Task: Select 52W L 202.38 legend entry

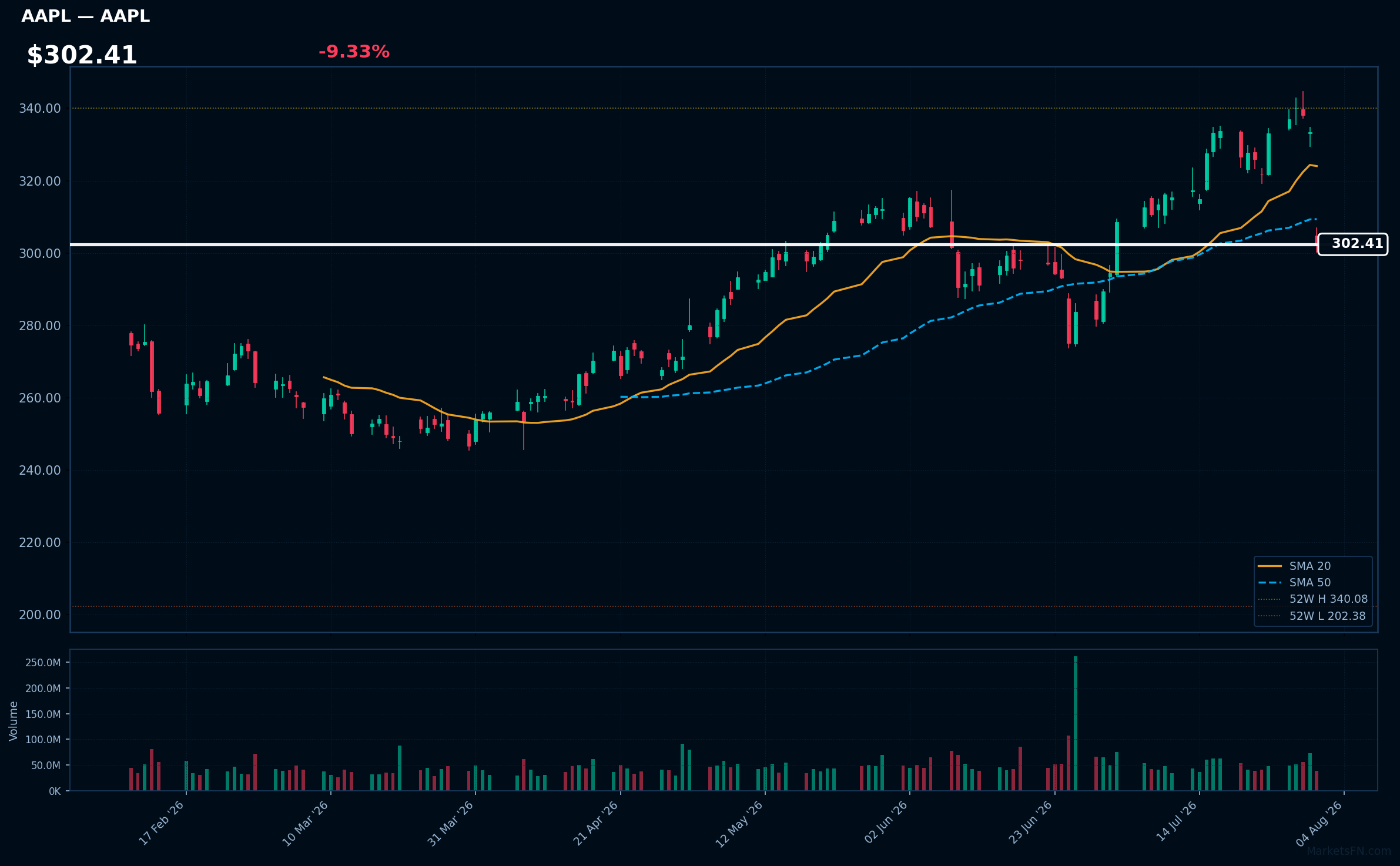Action: [x=1312, y=616]
